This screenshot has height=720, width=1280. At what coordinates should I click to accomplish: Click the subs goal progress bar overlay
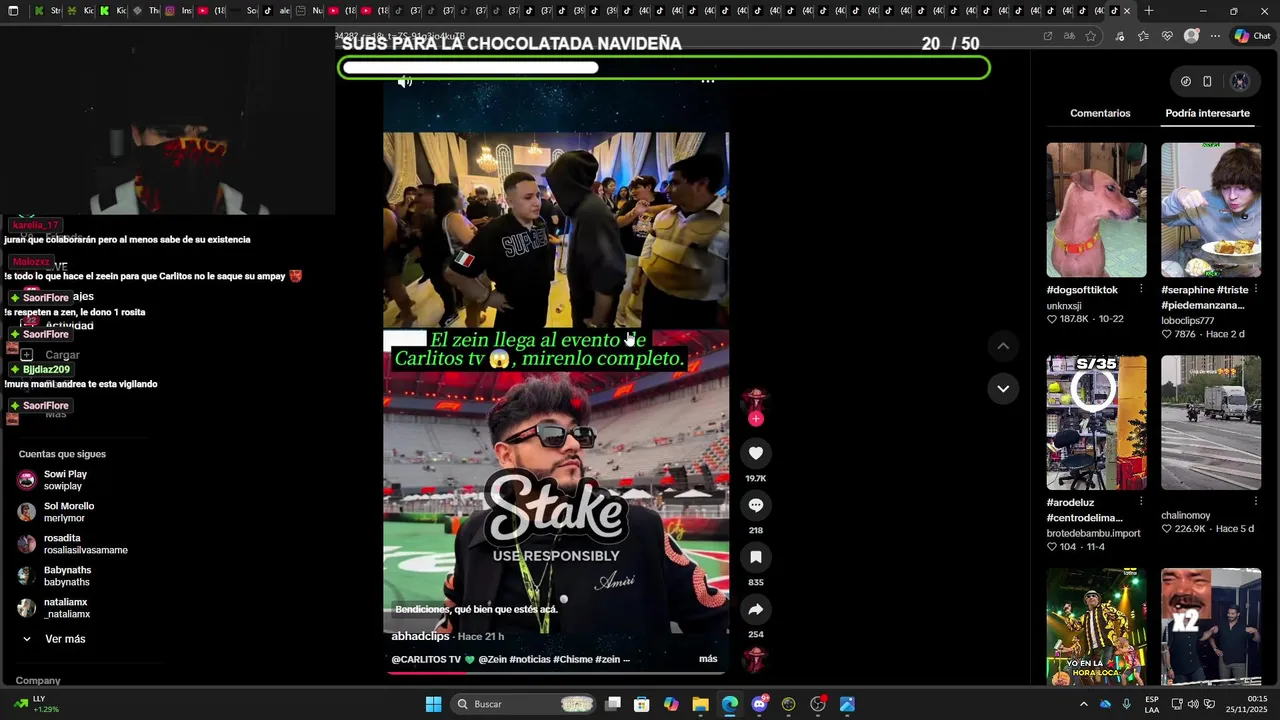coord(665,68)
